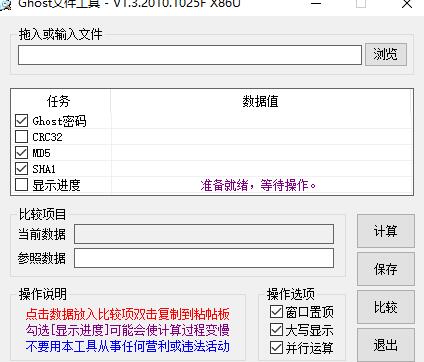Uncheck the MD5 task checkbox
This screenshot has height=362, width=424.
click(x=21, y=153)
